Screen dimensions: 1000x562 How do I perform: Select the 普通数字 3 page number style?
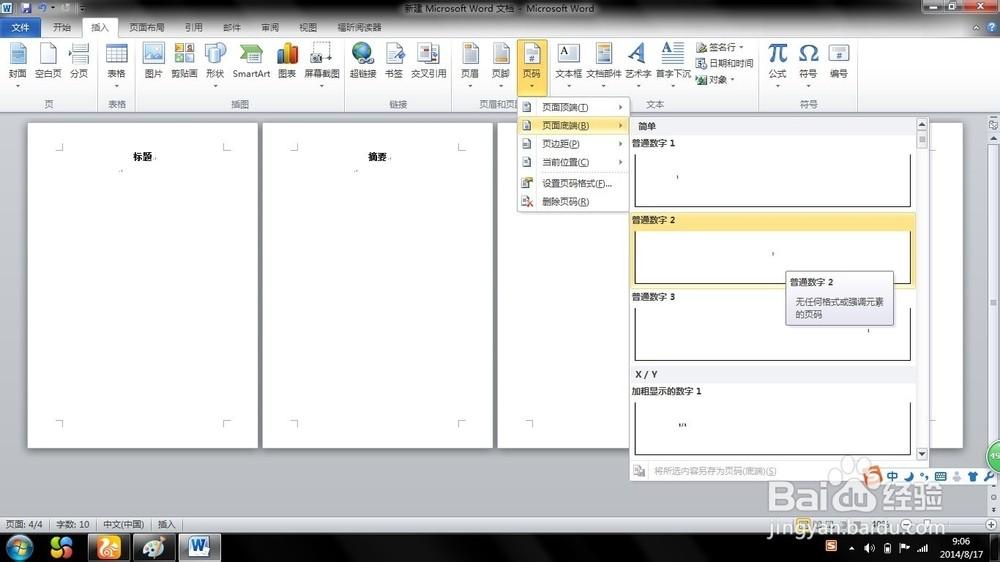click(771, 332)
